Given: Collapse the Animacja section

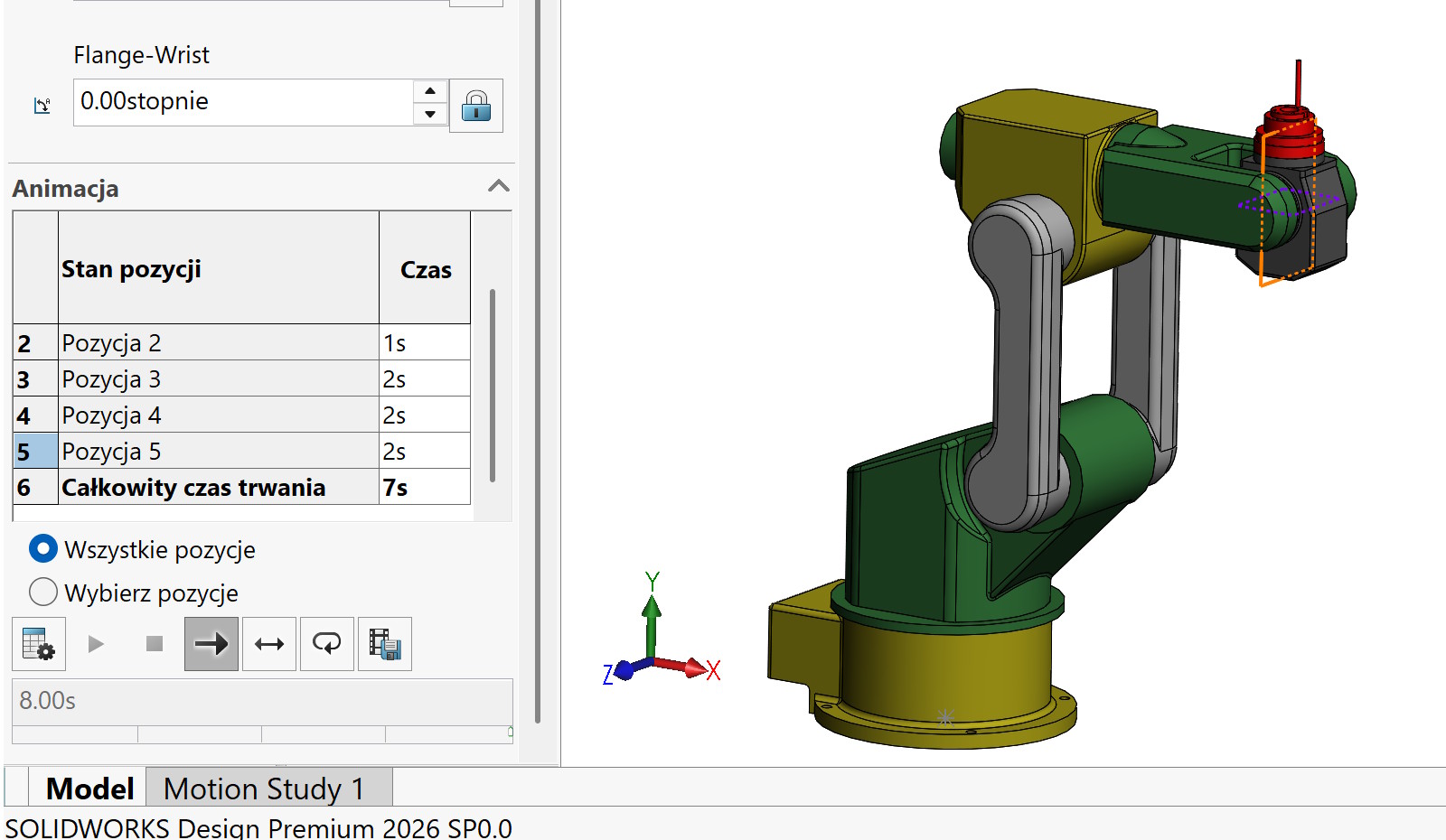Looking at the screenshot, I should pos(498,187).
